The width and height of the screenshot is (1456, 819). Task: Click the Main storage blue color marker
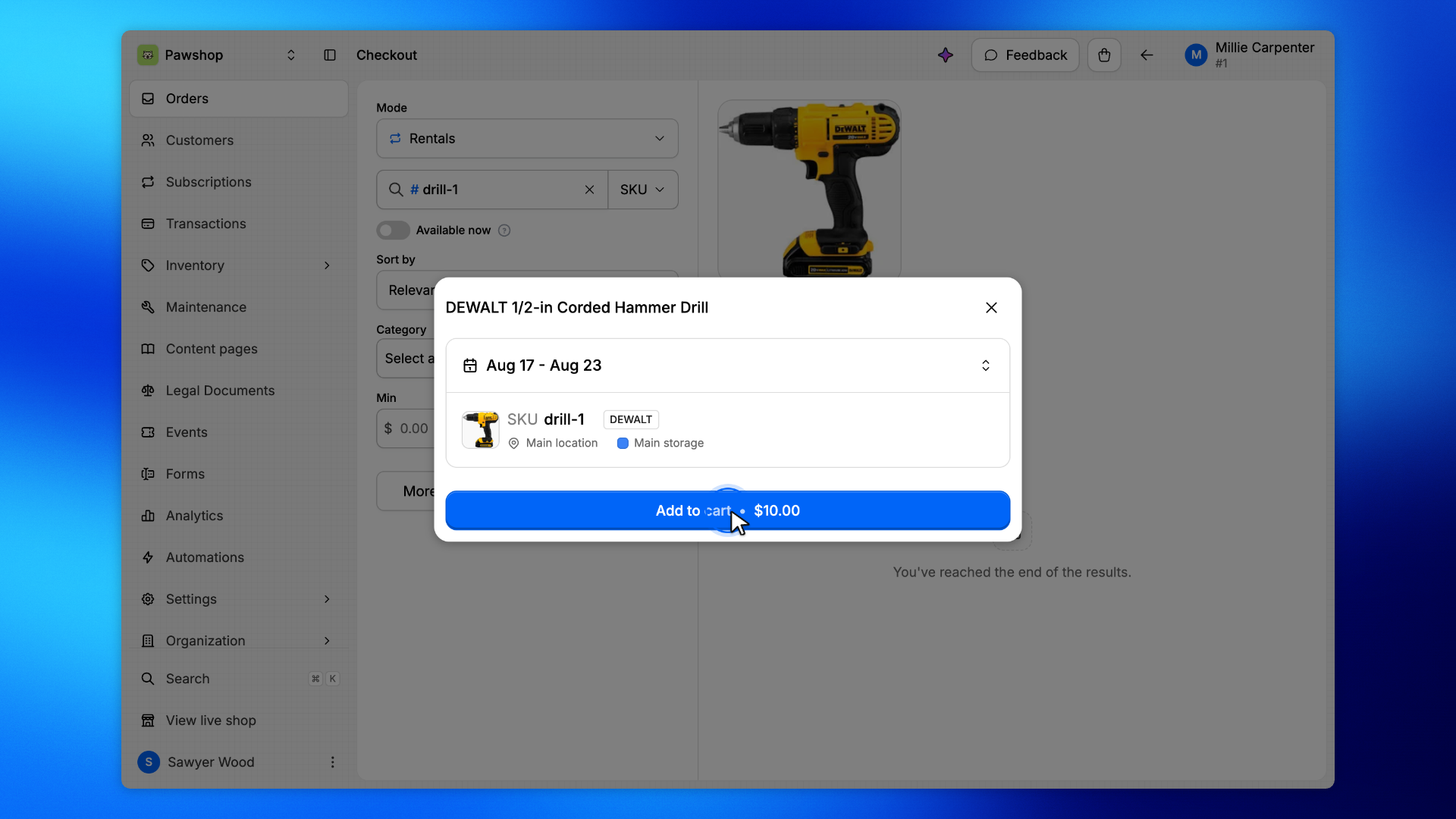pyautogui.click(x=623, y=444)
